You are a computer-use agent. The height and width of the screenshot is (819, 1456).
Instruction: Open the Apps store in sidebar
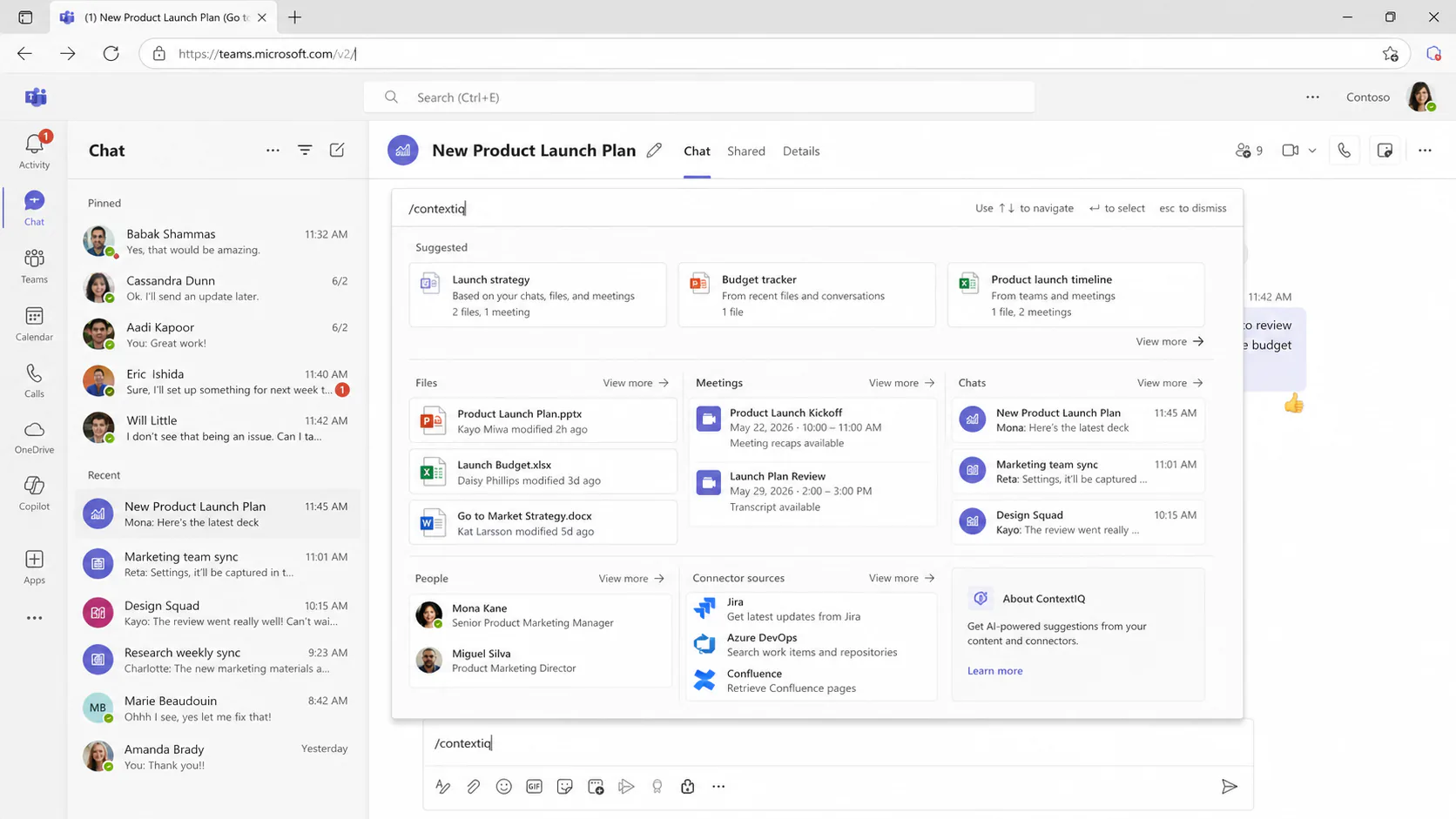34,567
